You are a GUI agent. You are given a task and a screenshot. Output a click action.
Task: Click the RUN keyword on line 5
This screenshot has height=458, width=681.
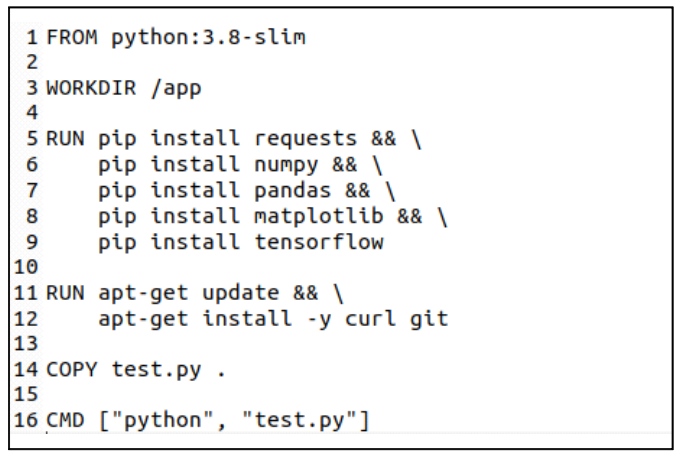[x=65, y=139]
